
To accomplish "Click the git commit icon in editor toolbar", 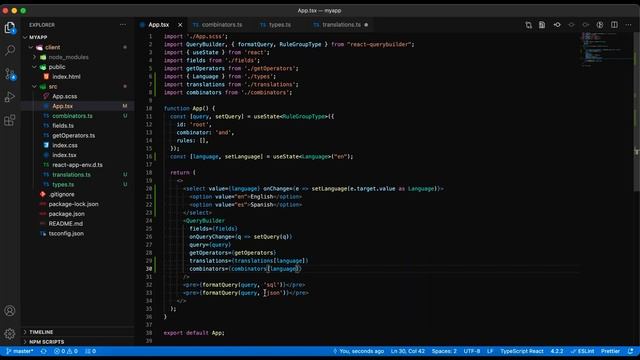I will pos(557,25).
